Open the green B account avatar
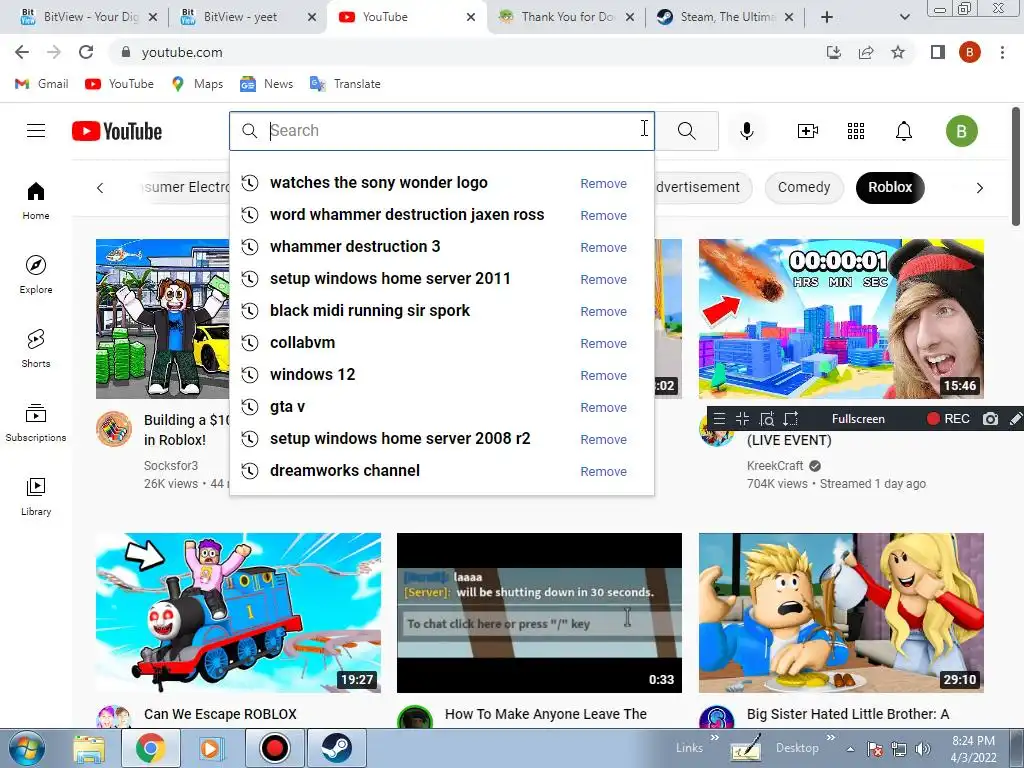The height and width of the screenshot is (768, 1024). point(961,131)
